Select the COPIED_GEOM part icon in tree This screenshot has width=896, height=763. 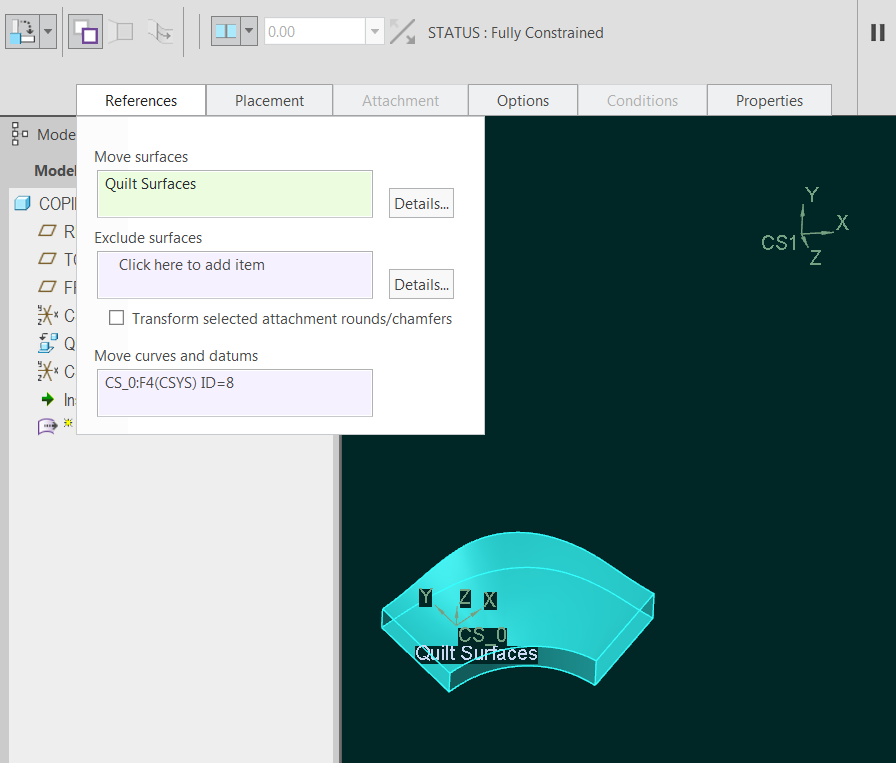pos(22,203)
